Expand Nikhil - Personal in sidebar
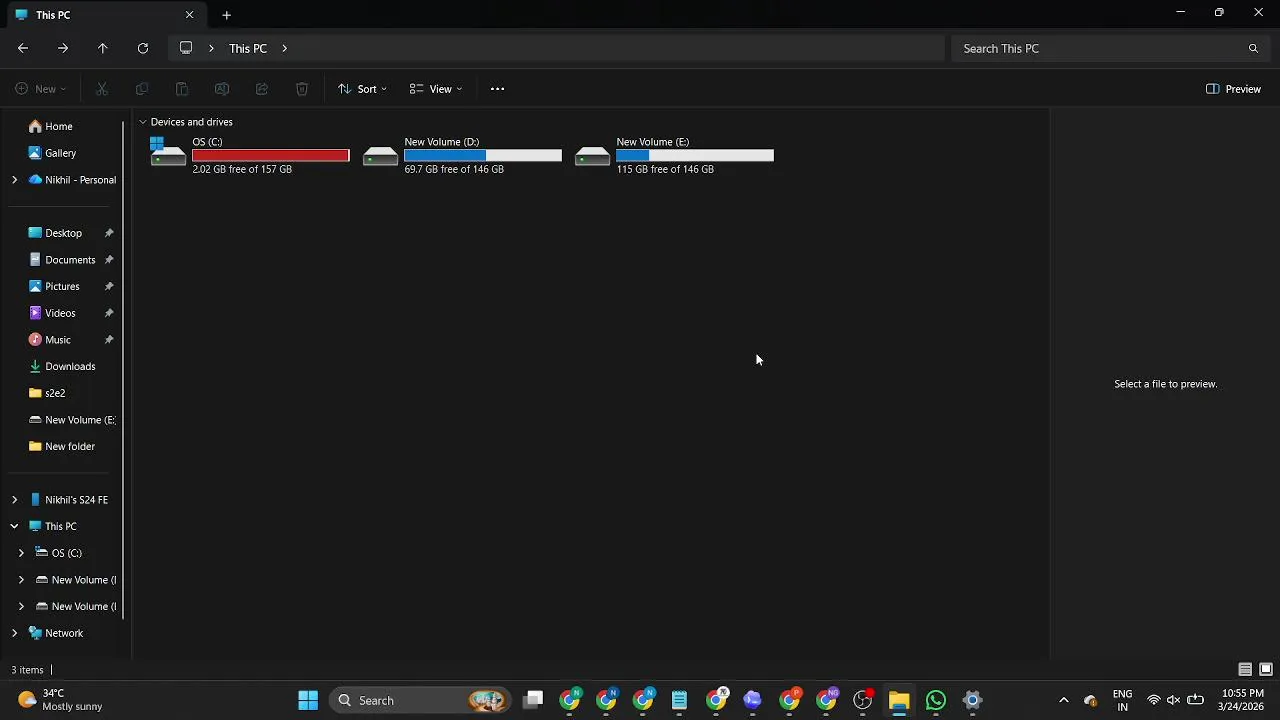1280x720 pixels. pyautogui.click(x=14, y=180)
